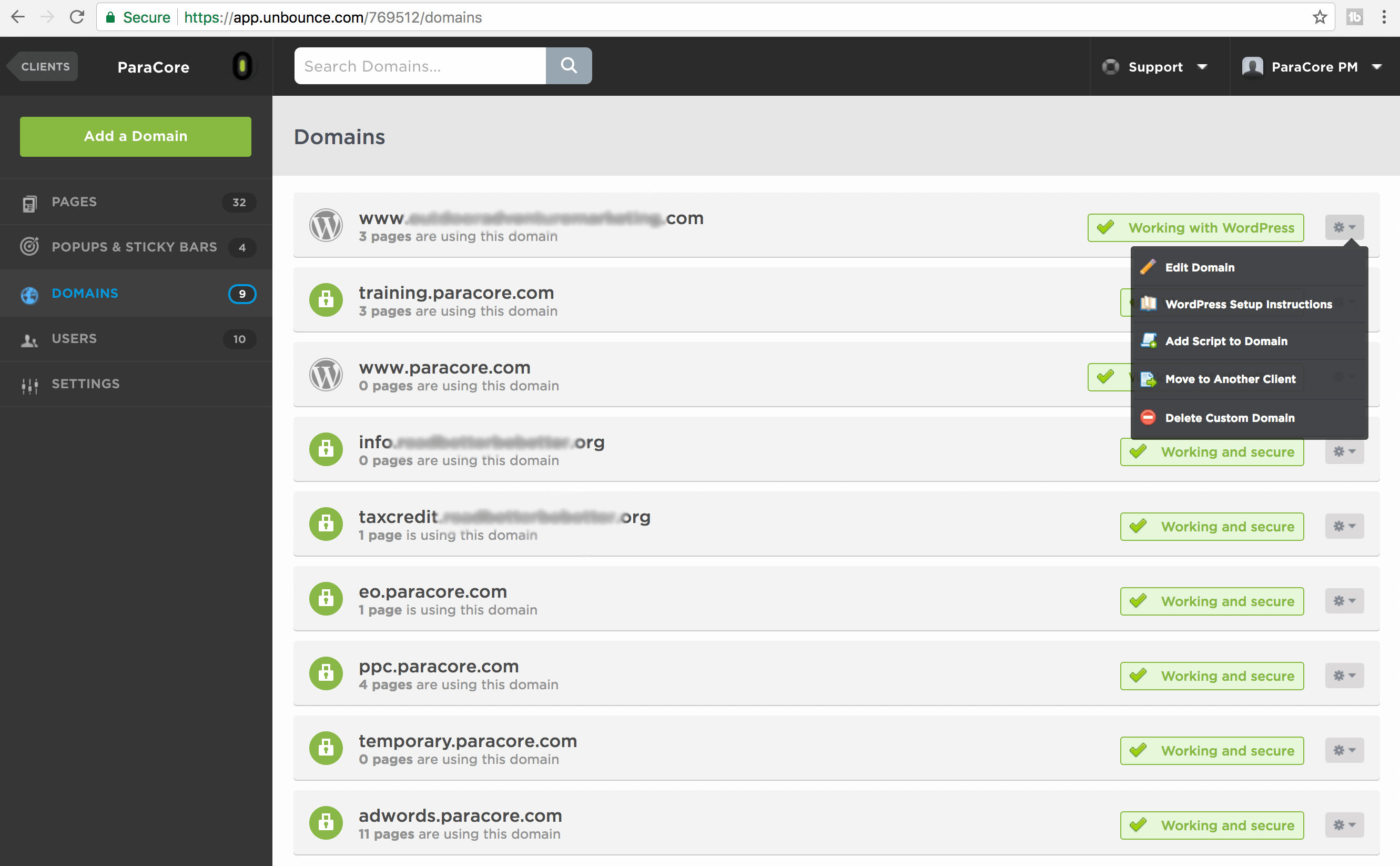
Task: Go to Pages in the sidebar
Action: click(x=136, y=202)
